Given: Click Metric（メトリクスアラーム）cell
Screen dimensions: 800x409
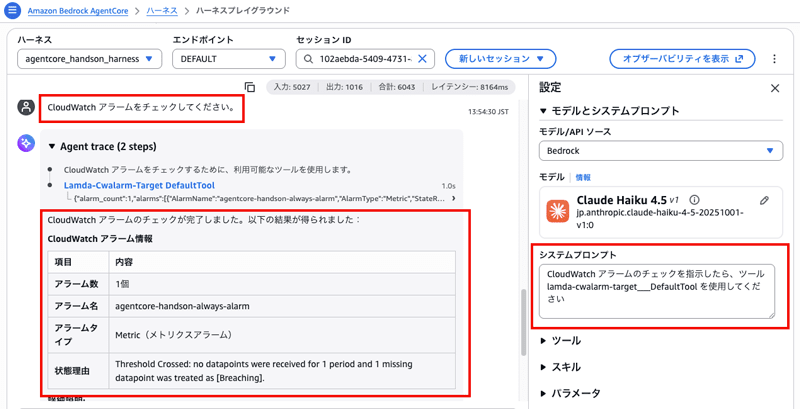Looking at the screenshot, I should tap(174, 335).
